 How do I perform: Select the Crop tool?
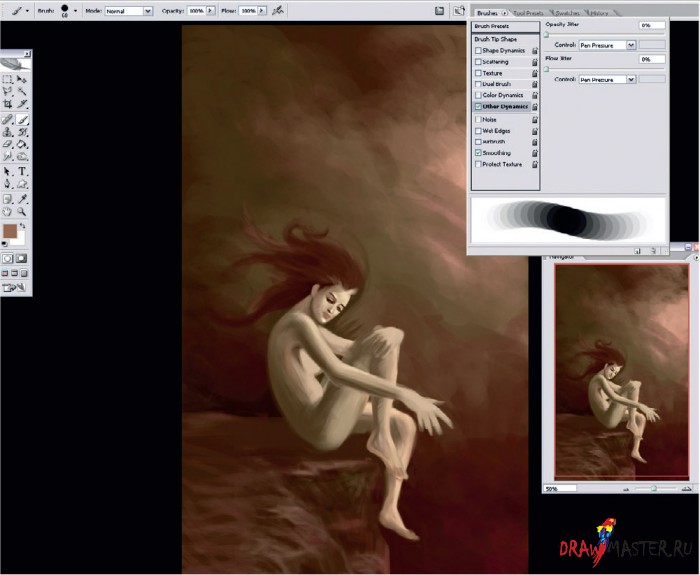pyautogui.click(x=8, y=104)
